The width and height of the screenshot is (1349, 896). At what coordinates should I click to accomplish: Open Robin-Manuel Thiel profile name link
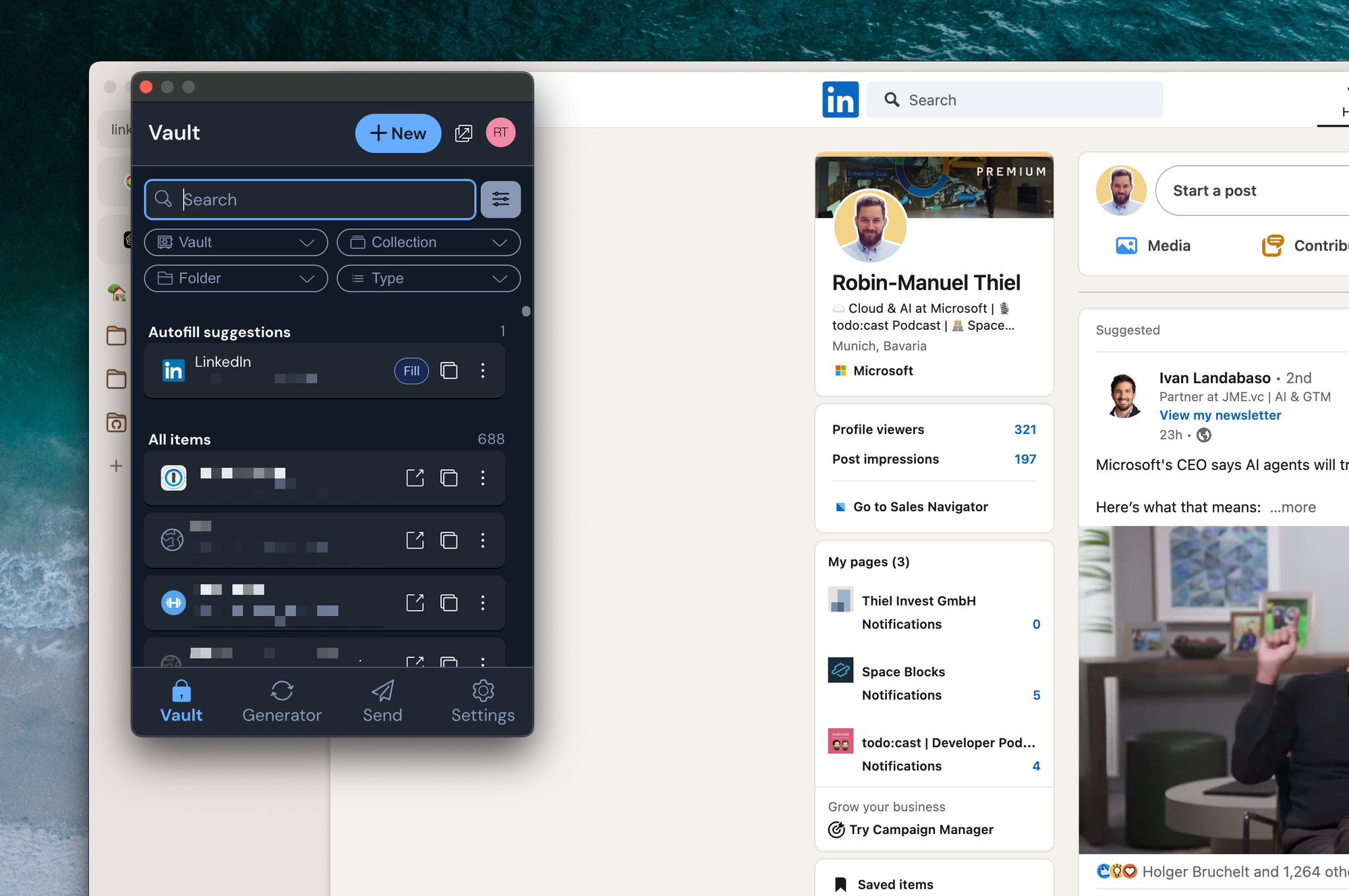pos(926,282)
